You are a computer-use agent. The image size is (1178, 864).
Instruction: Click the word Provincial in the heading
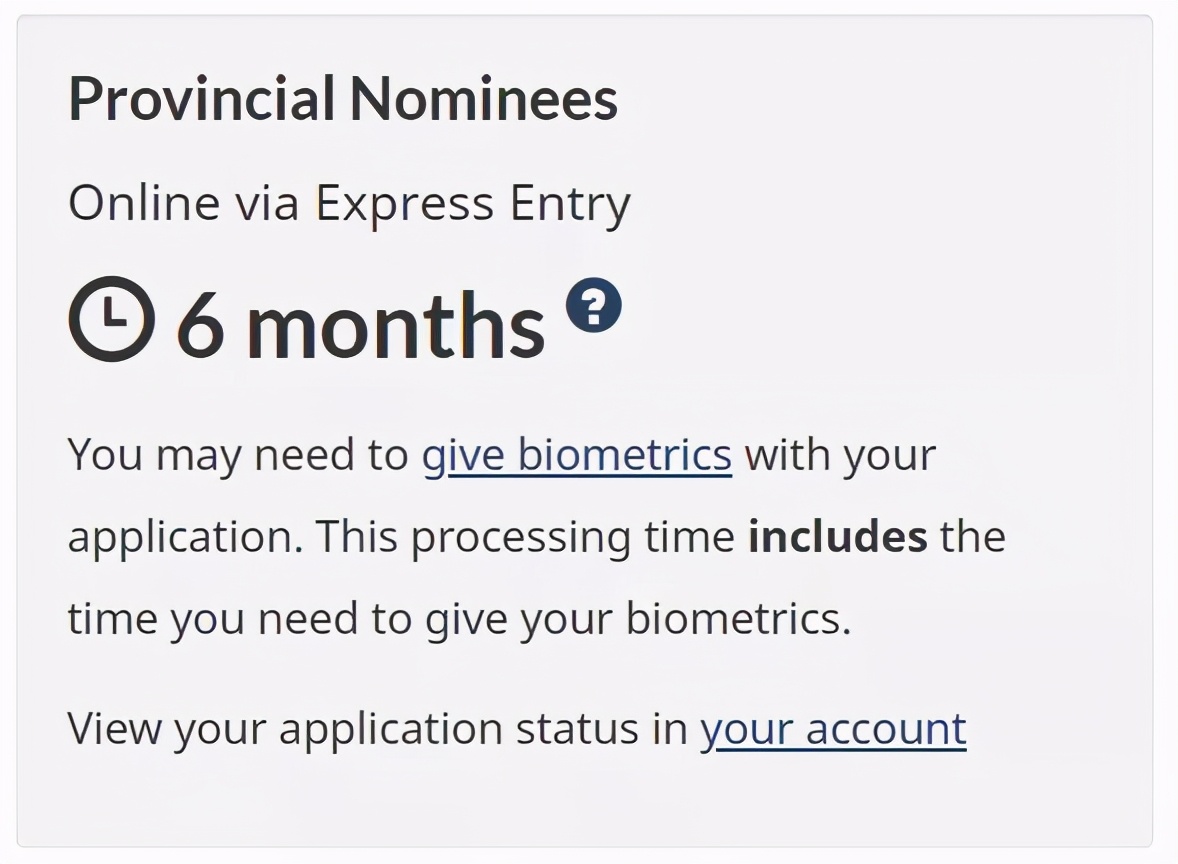point(201,98)
